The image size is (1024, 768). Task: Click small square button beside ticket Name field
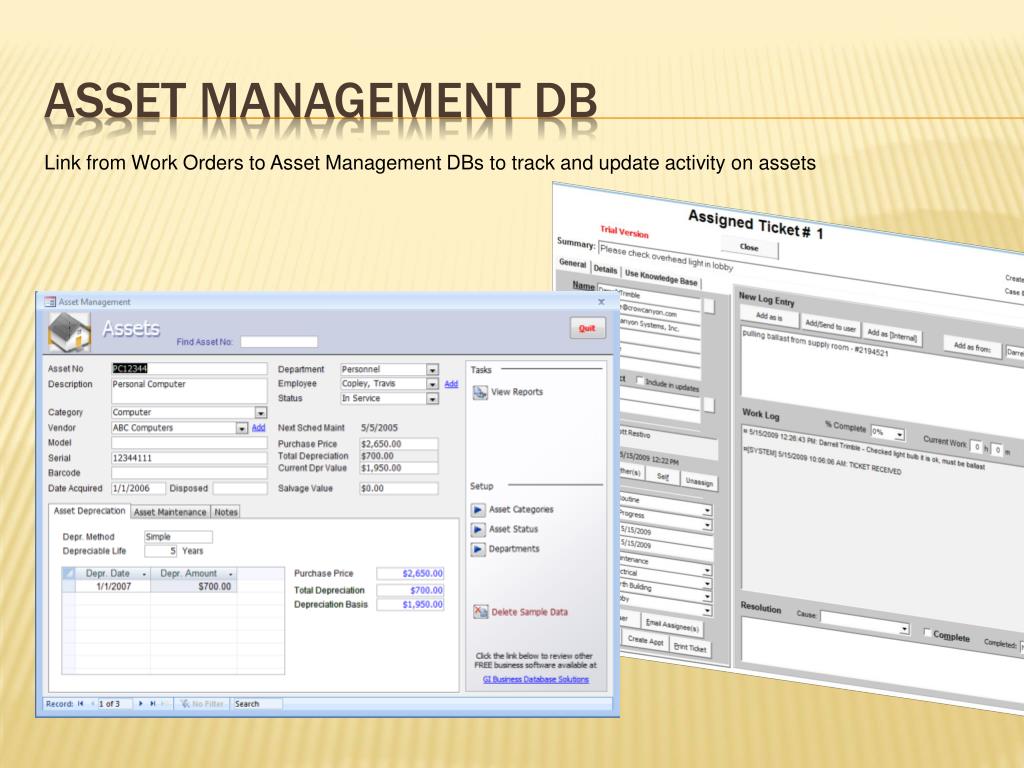point(708,306)
